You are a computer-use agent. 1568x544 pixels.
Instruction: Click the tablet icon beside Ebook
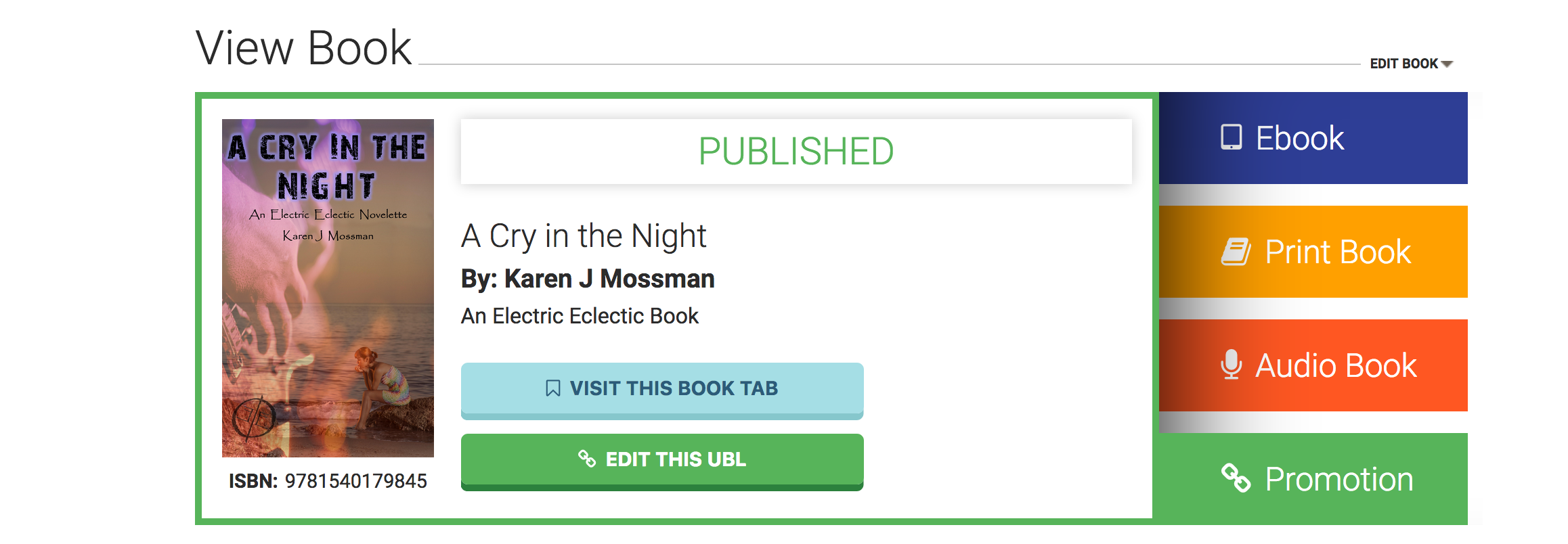[1231, 137]
